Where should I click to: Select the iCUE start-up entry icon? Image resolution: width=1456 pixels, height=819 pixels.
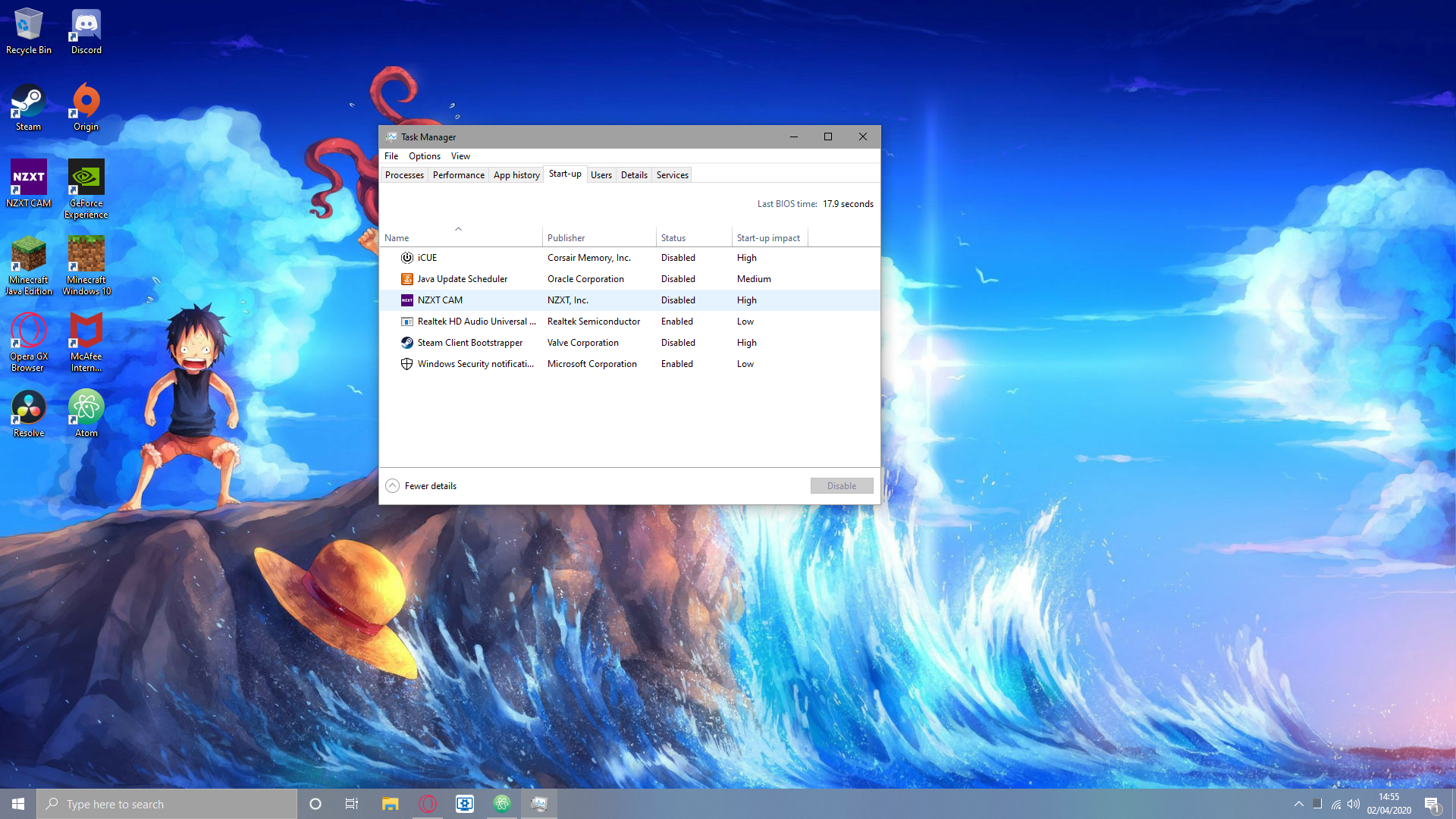[407, 258]
